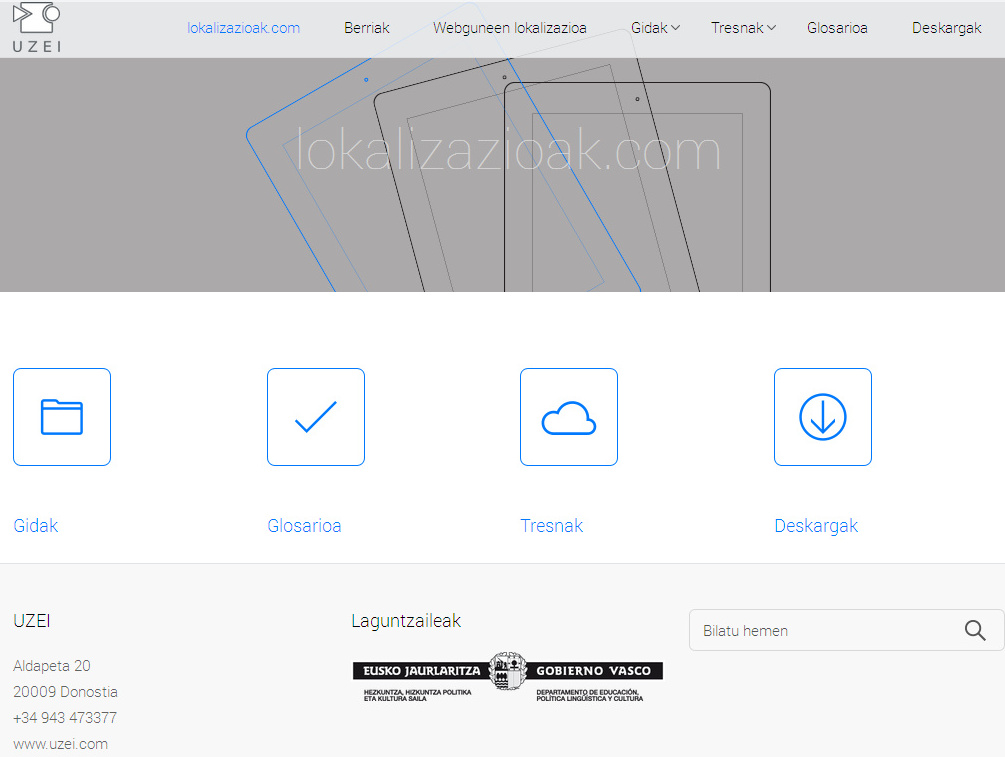This screenshot has height=757, width=1005.
Task: Click the Tresnak link under the cloud icon
Action: coord(551,525)
